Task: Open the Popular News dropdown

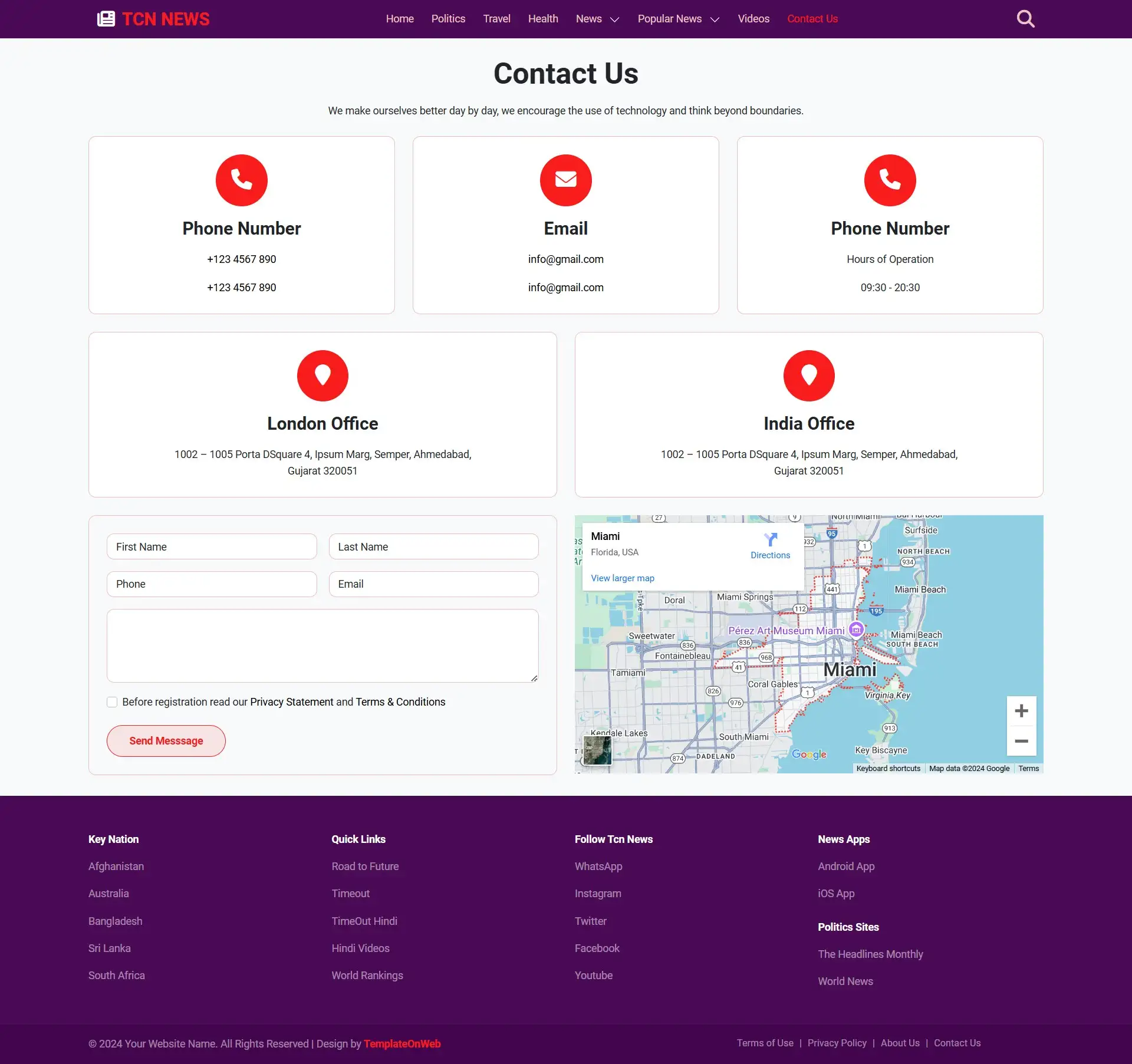Action: 677,18
